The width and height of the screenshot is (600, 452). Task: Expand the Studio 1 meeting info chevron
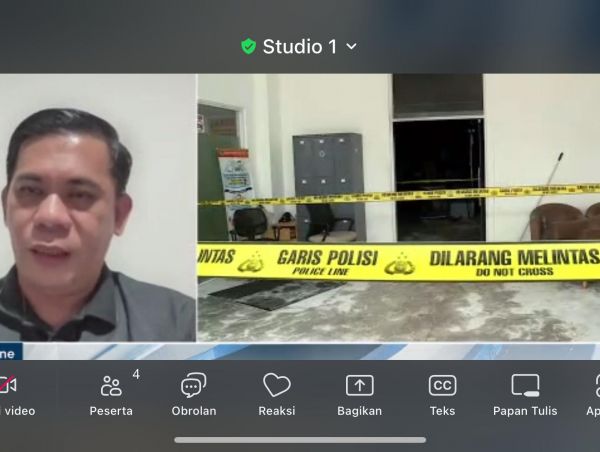[x=352, y=47]
